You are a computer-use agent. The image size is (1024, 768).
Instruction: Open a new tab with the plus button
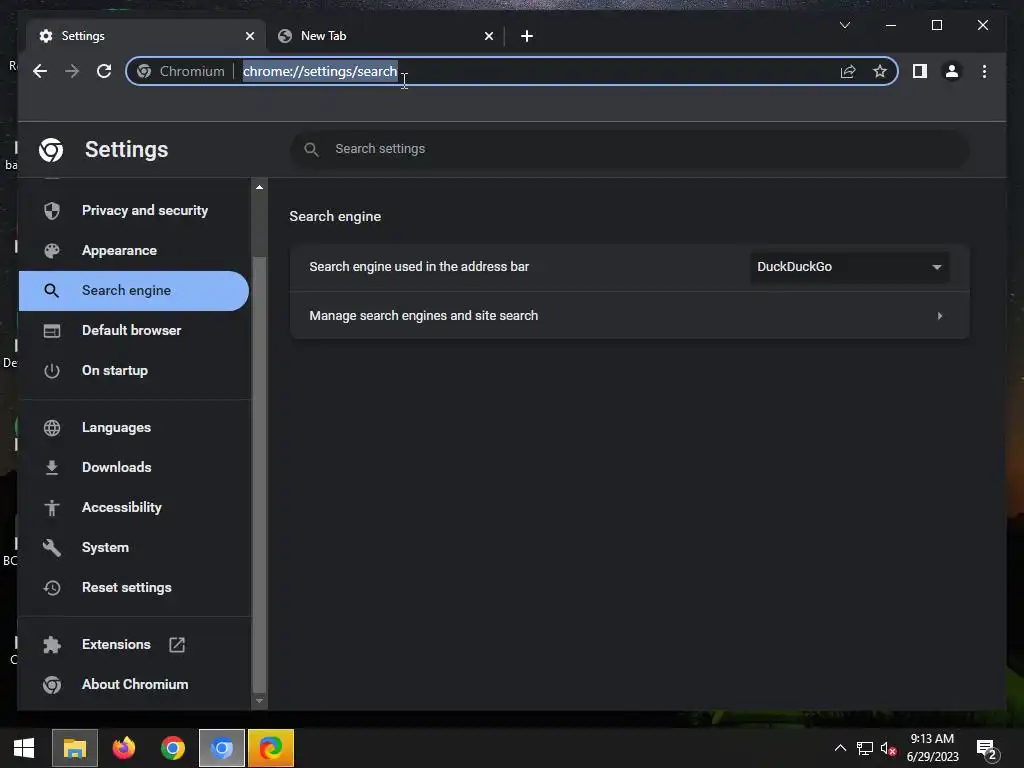tap(527, 36)
